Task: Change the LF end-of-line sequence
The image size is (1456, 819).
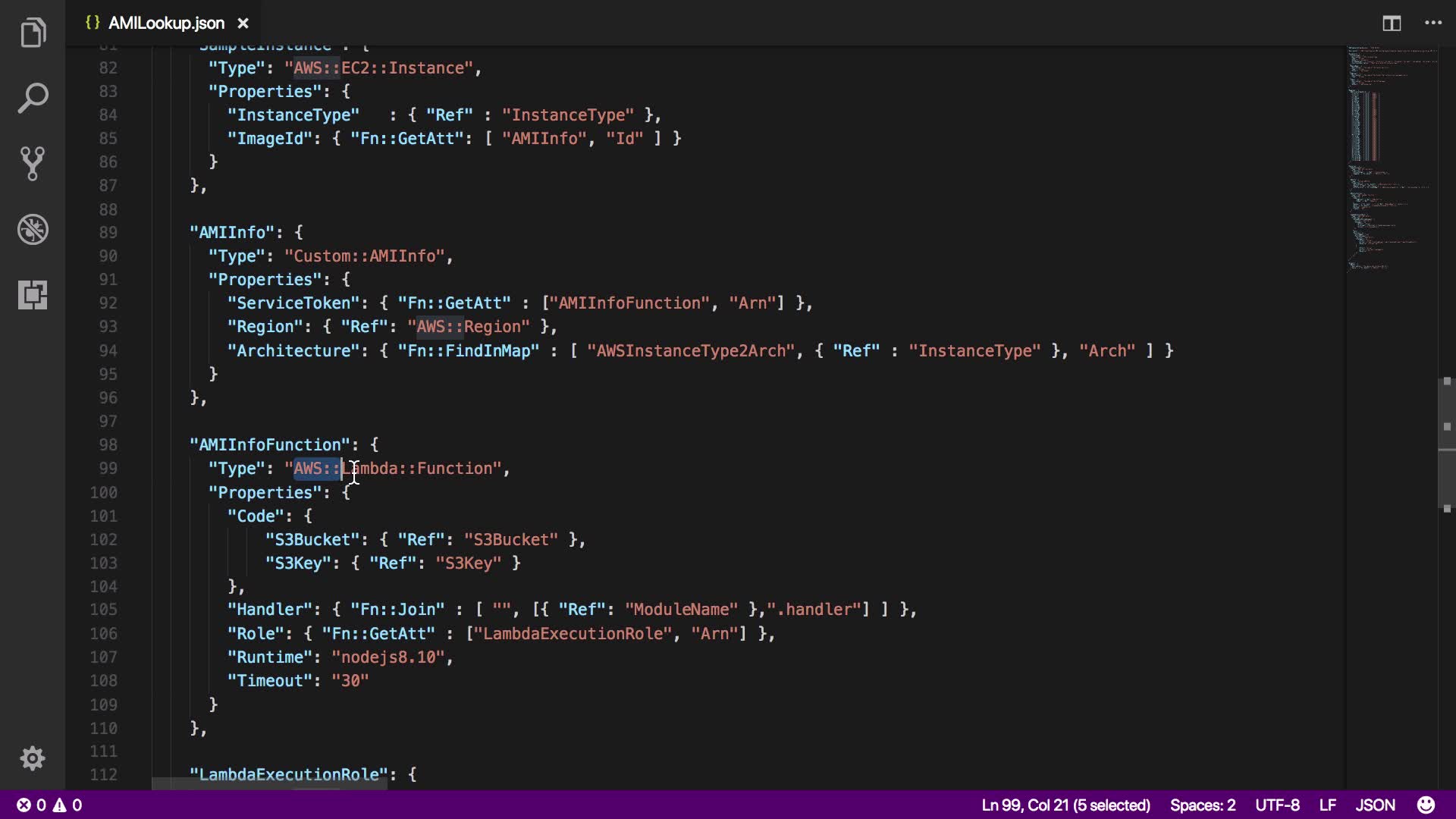Action: click(1327, 805)
